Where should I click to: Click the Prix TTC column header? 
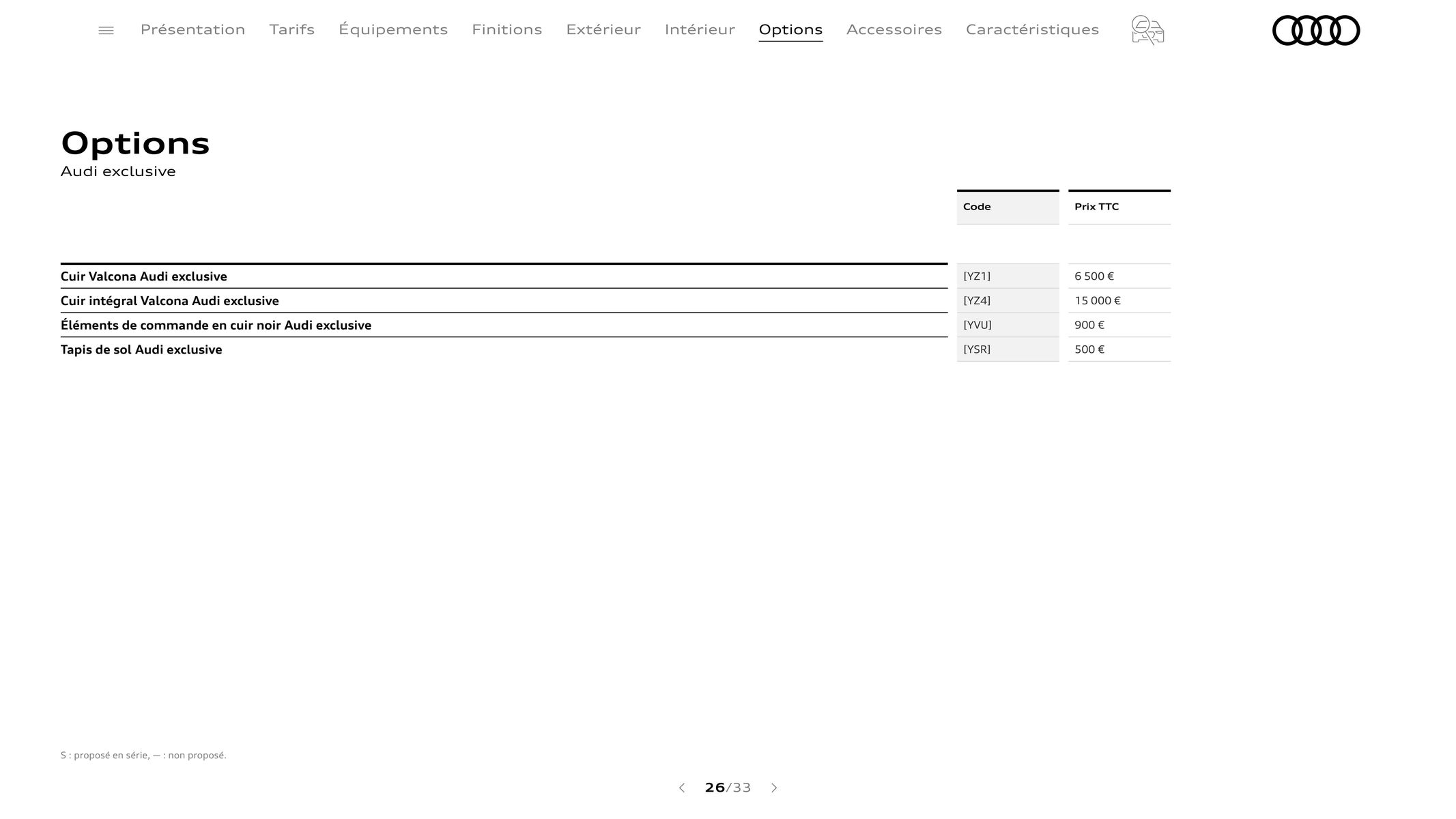(1119, 207)
